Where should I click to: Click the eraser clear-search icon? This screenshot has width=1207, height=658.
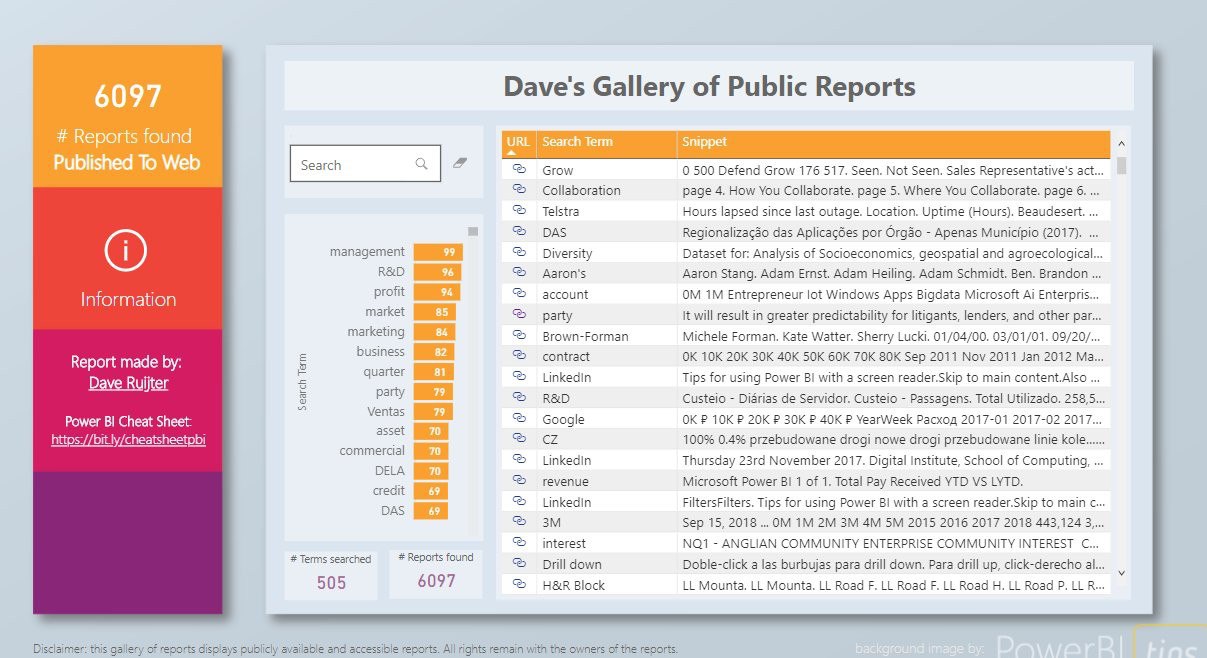point(460,162)
